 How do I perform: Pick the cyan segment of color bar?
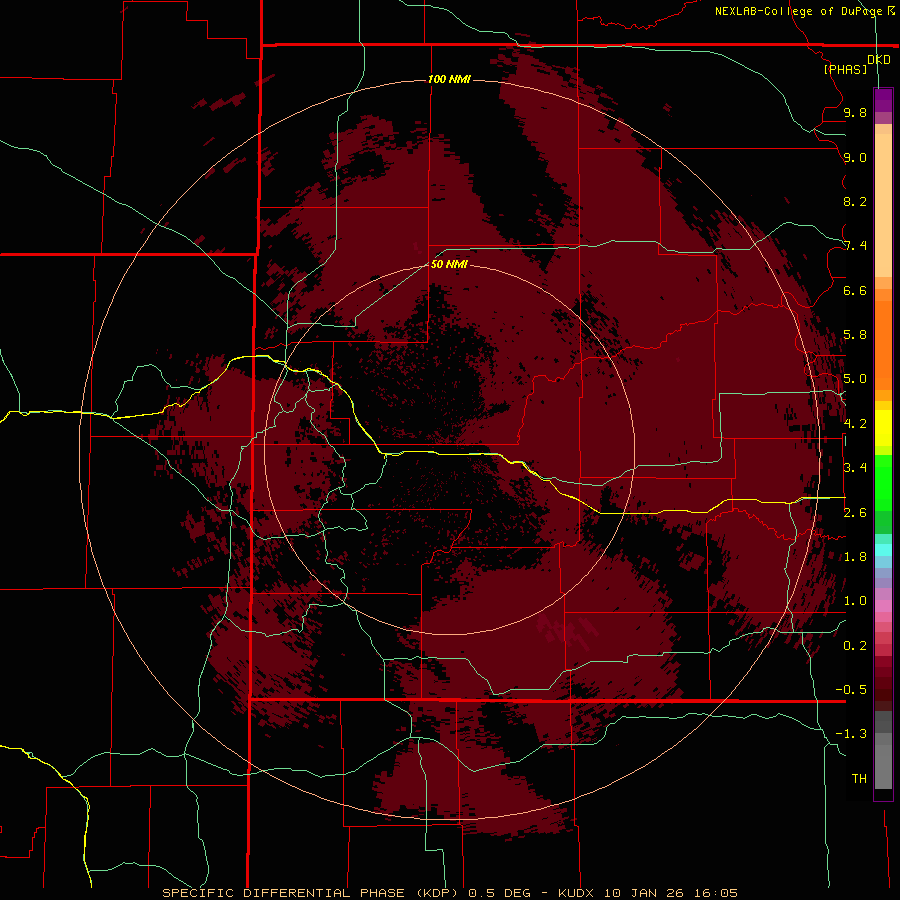click(x=883, y=550)
